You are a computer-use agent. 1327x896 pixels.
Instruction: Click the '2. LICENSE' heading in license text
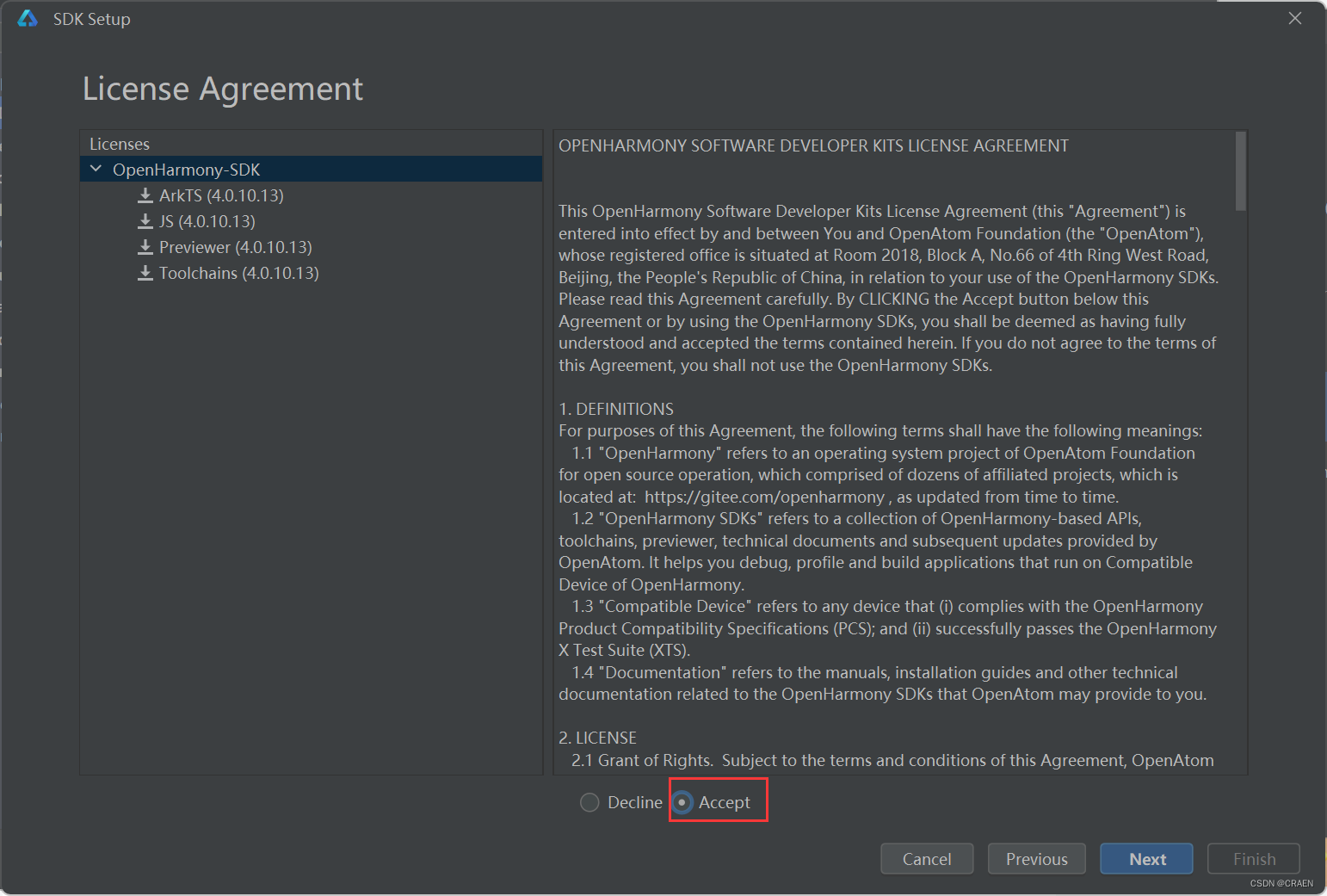[598, 738]
